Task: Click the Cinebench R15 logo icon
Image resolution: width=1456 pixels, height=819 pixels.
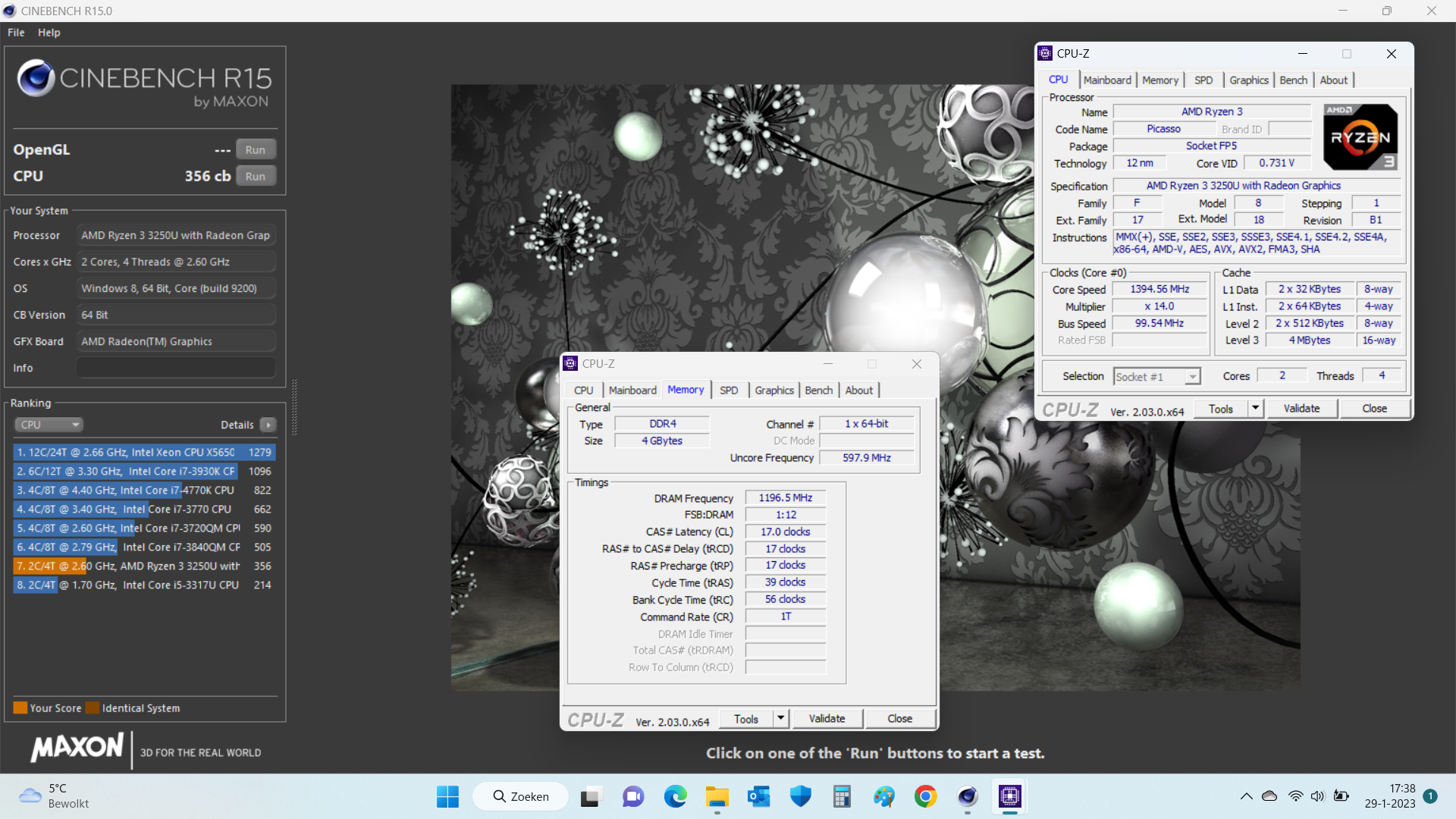Action: coord(36,78)
